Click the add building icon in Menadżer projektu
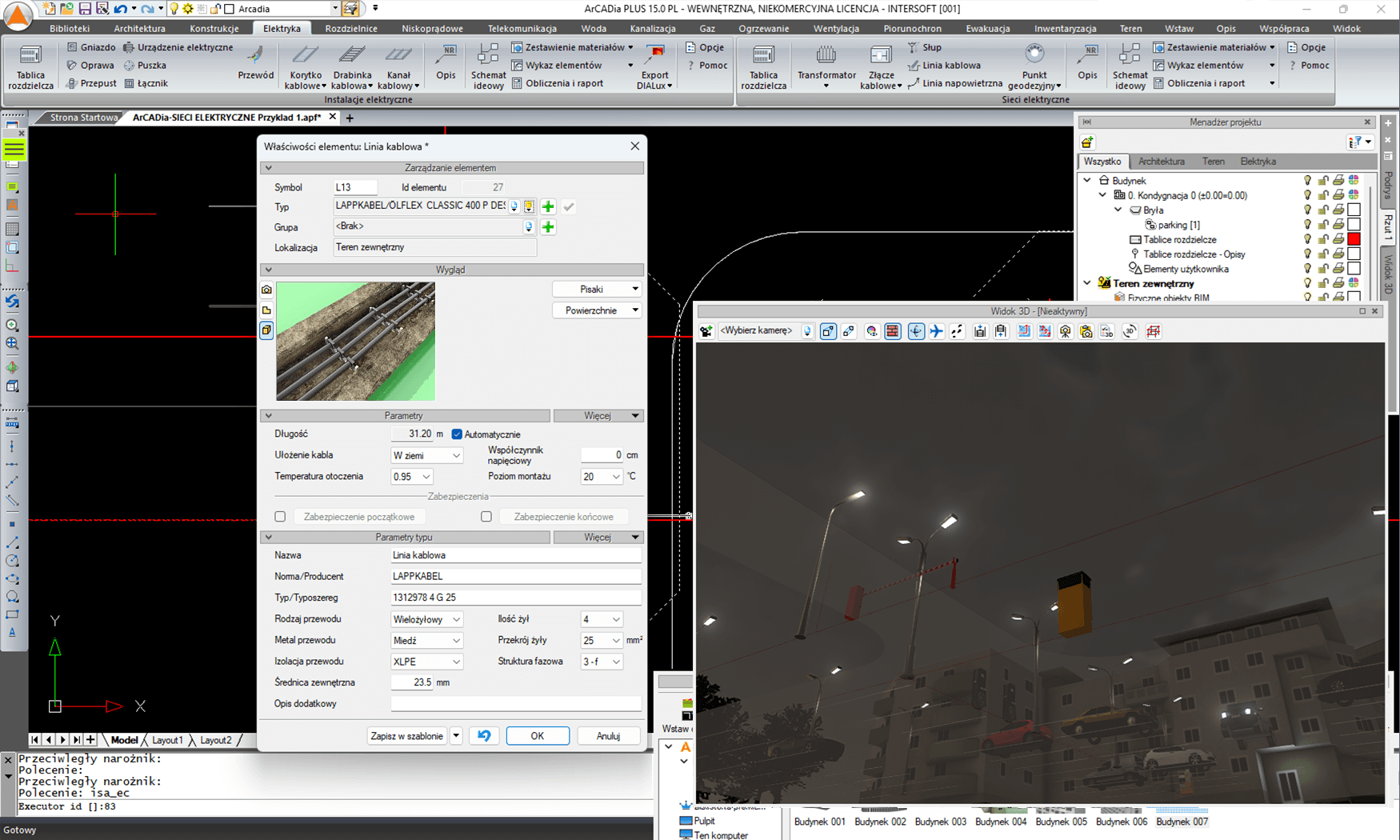Screen dimensions: 1400x840 point(1087,142)
